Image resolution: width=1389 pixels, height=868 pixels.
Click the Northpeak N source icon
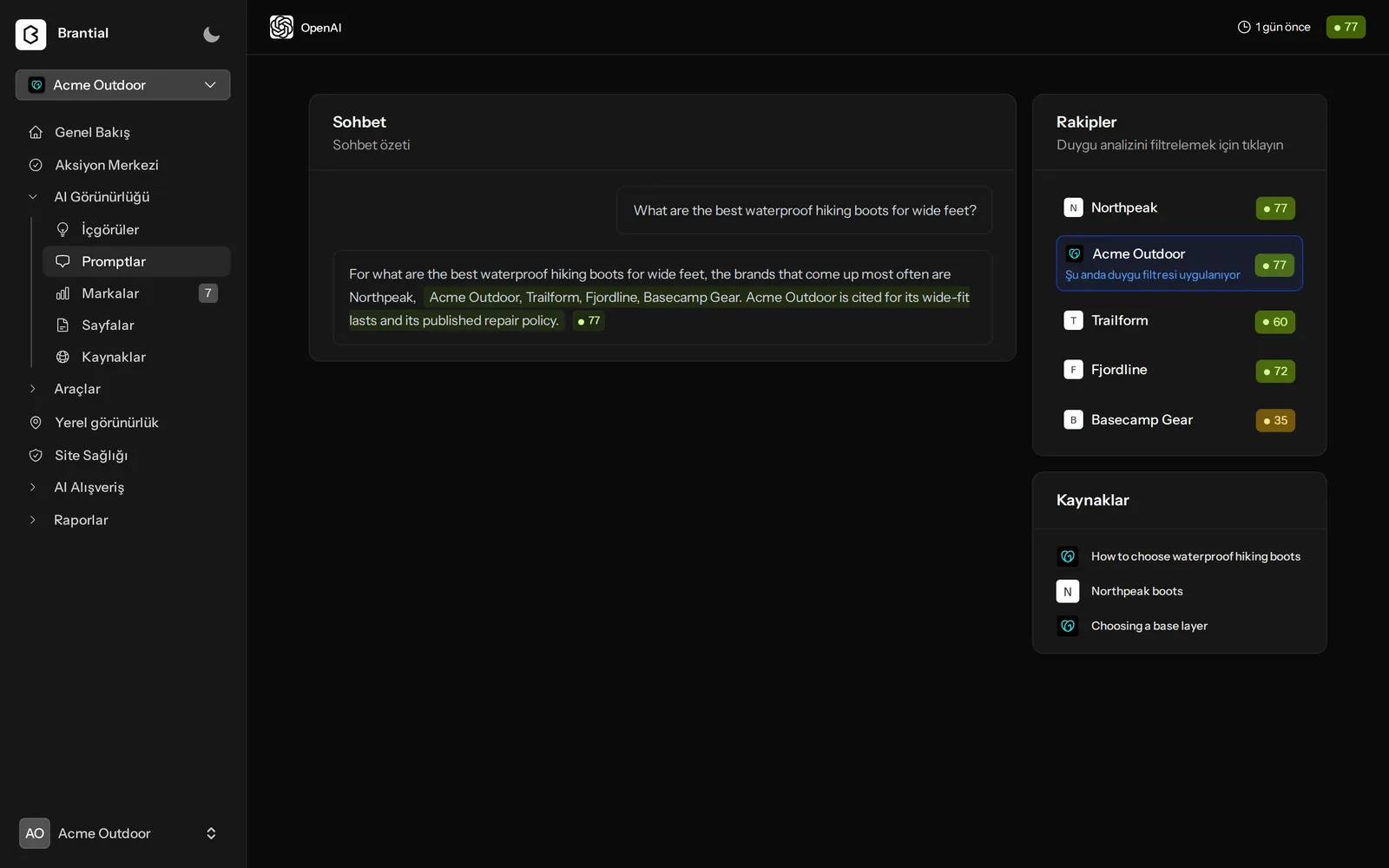(x=1068, y=591)
